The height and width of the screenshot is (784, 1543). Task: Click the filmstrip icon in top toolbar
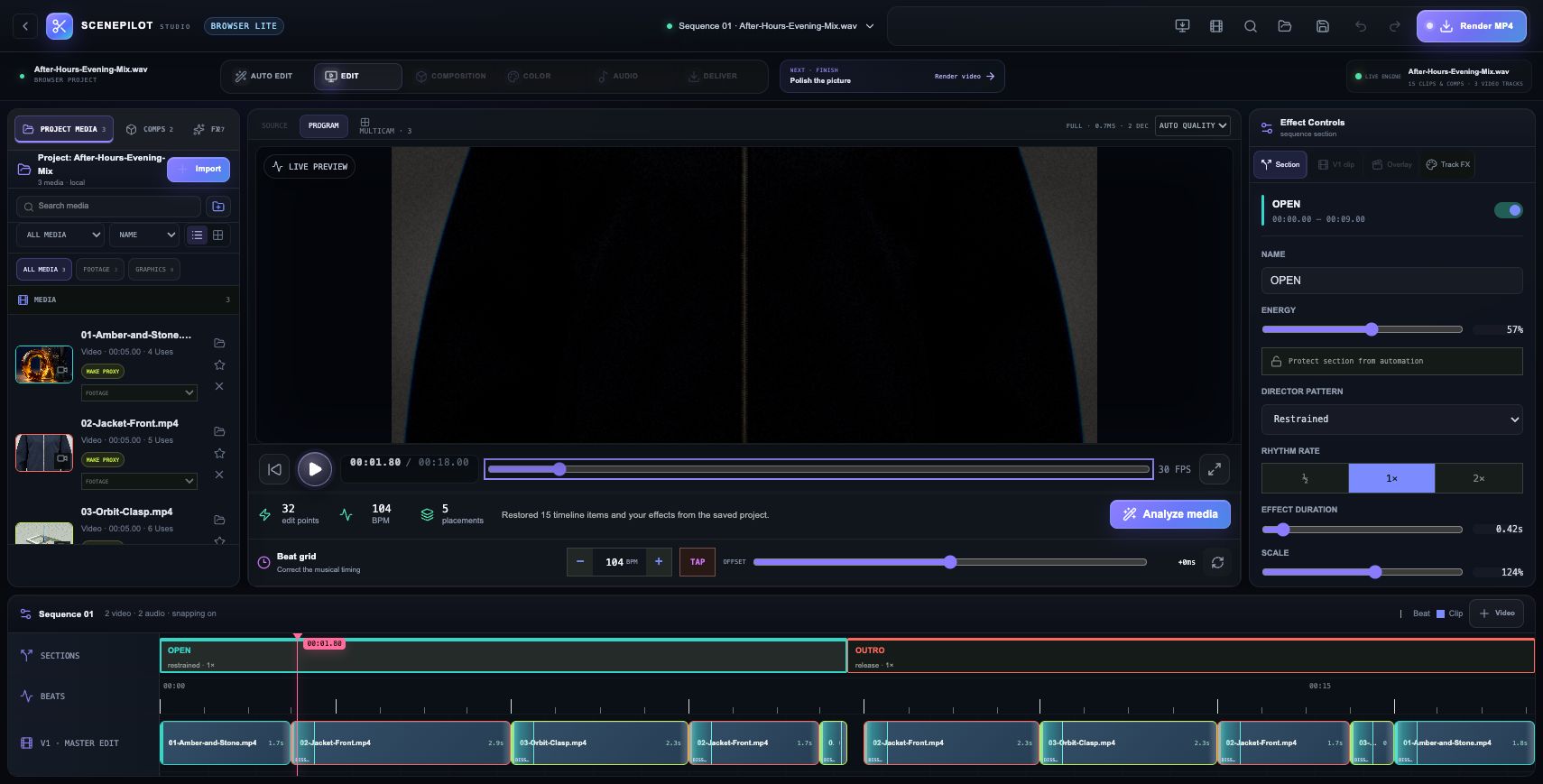1216,26
